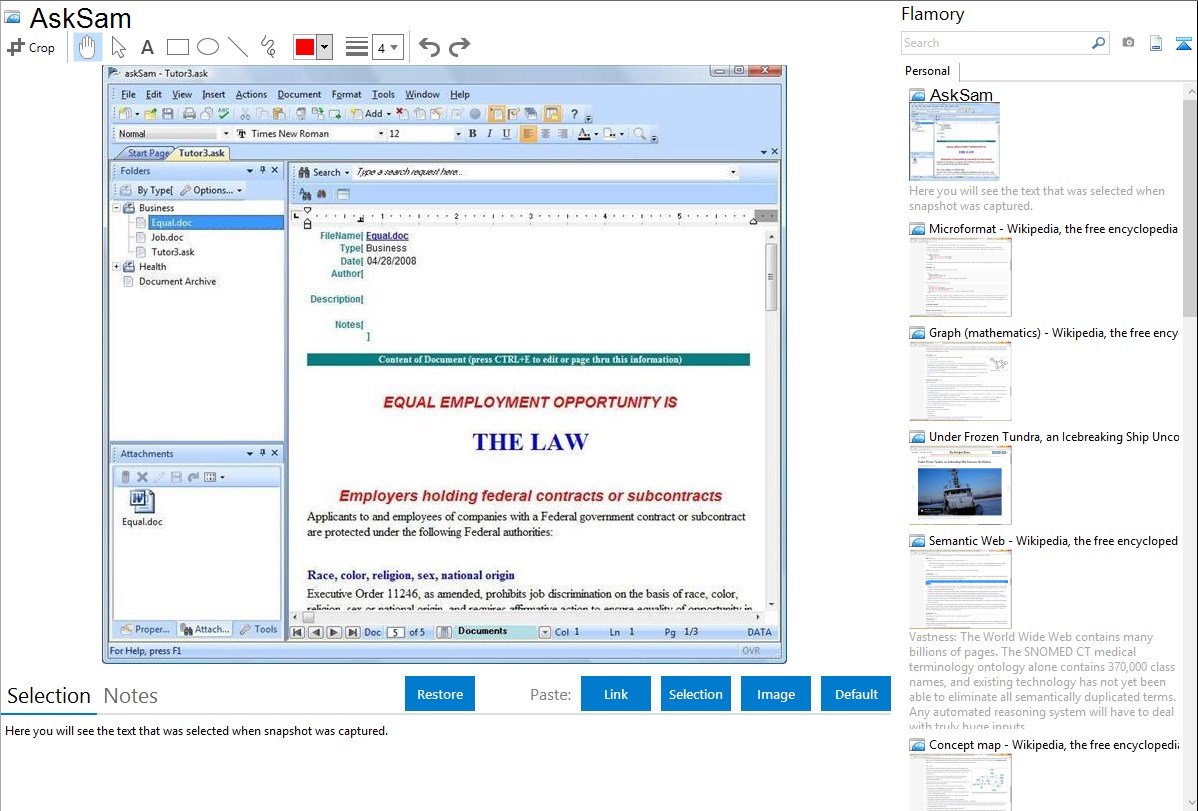Open the File menu in askSam

tap(128, 95)
